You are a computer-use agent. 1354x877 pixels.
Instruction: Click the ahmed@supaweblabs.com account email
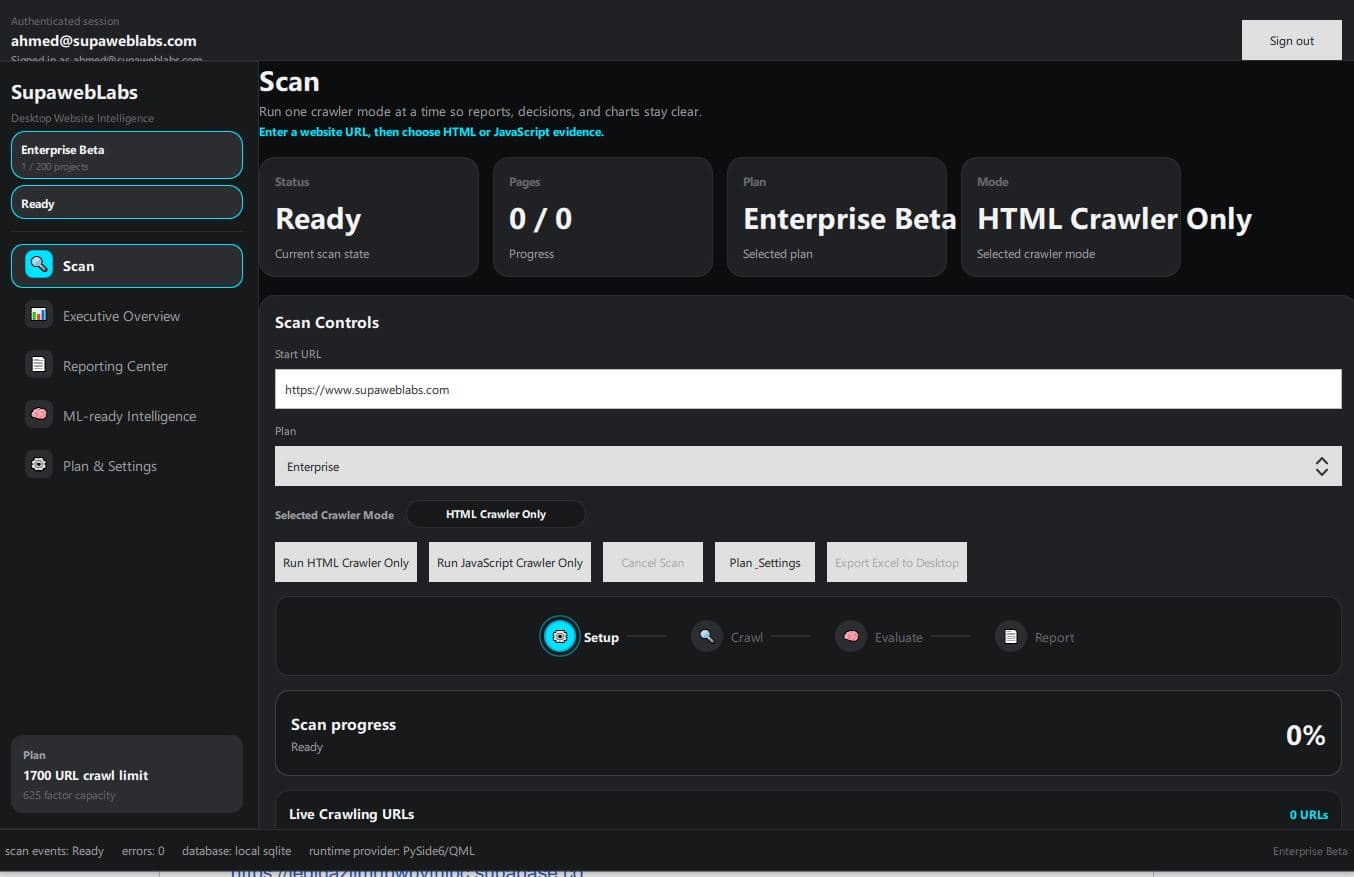[x=104, y=41]
